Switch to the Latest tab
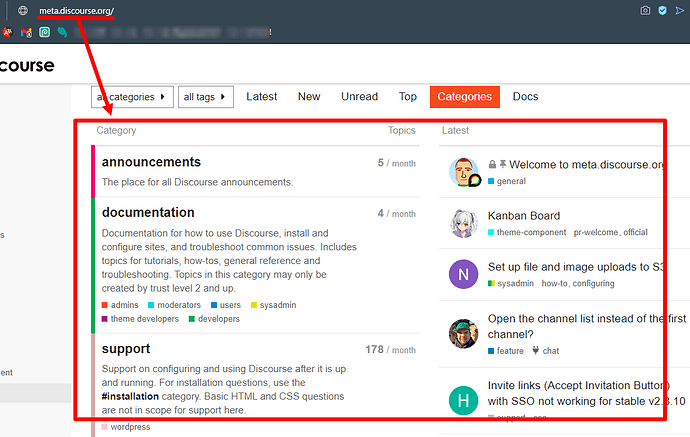This screenshot has height=437, width=690. [x=261, y=96]
